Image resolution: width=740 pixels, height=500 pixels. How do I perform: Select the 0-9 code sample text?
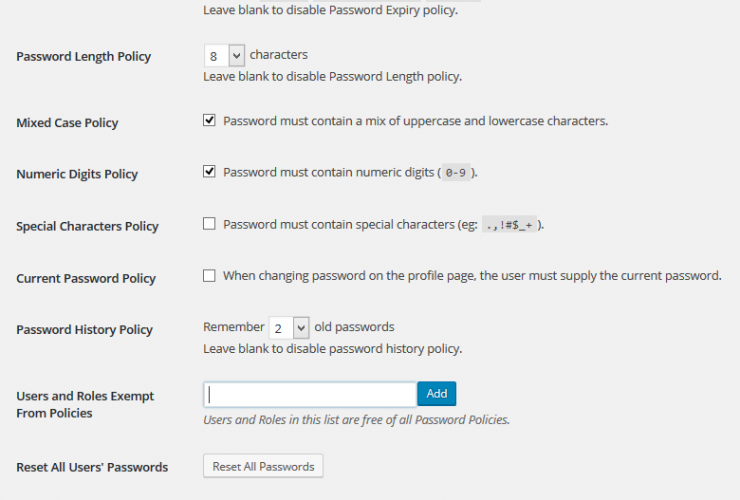click(456, 173)
